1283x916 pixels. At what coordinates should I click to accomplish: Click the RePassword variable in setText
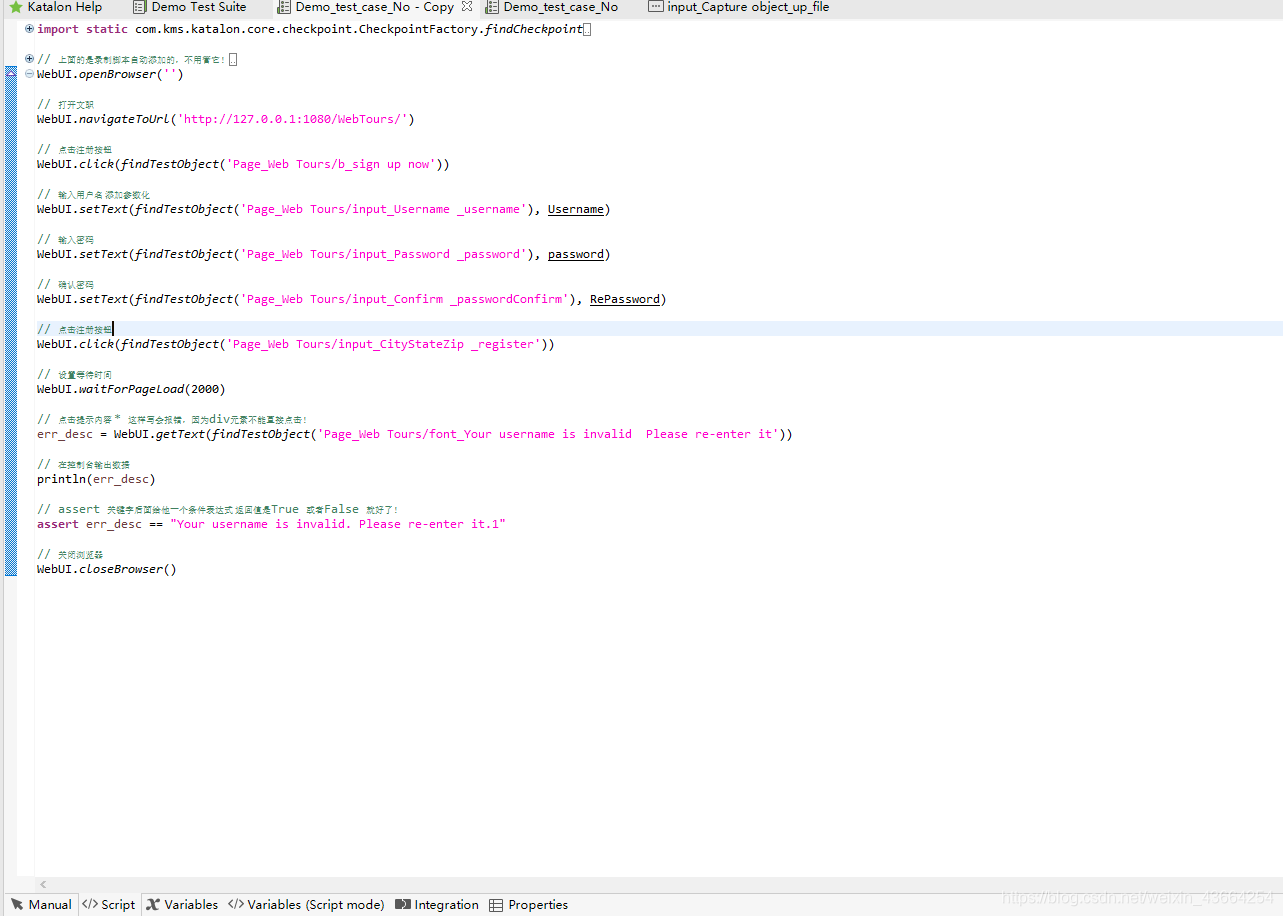click(x=625, y=299)
